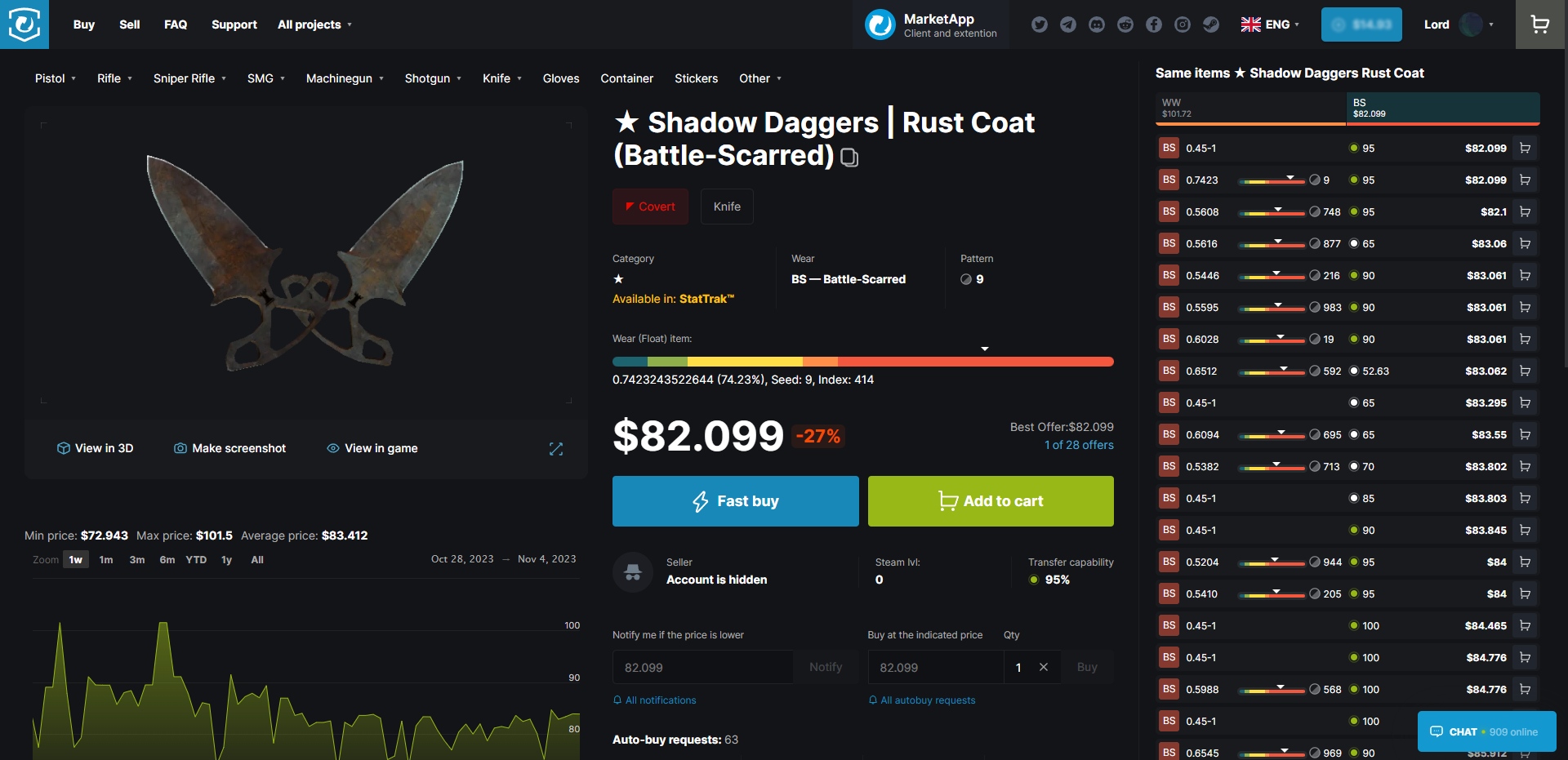Set chart zoom to 6m

tap(167, 560)
